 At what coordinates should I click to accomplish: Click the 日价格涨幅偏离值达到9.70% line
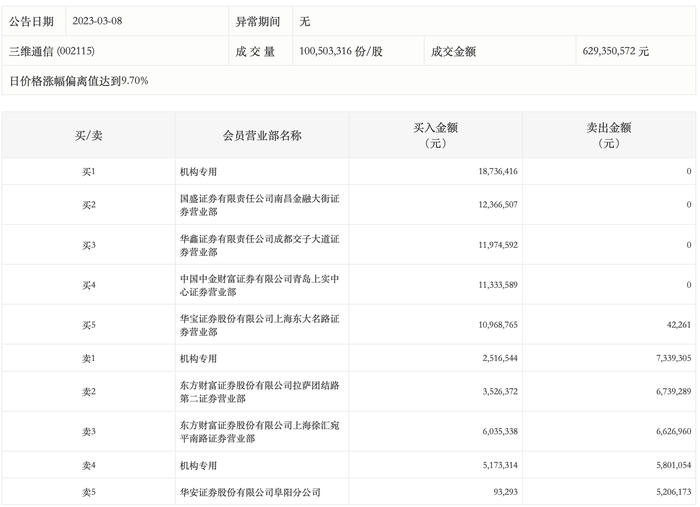79,81
